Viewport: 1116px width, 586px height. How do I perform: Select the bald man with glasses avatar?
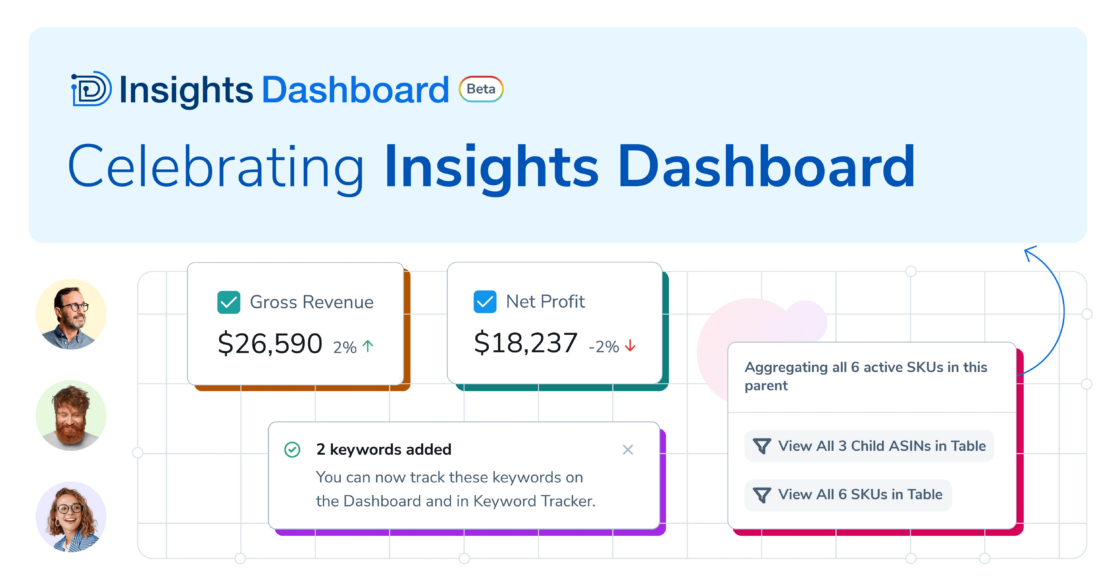point(71,314)
